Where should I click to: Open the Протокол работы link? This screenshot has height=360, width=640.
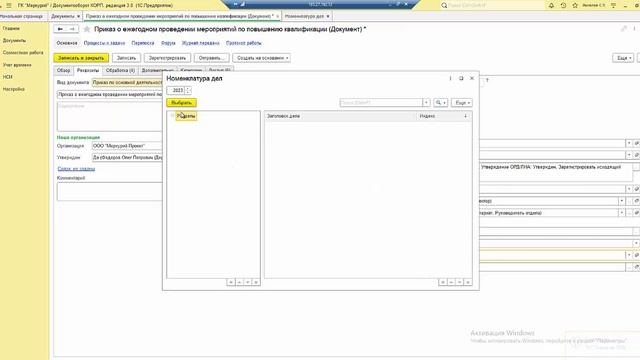pos(244,43)
